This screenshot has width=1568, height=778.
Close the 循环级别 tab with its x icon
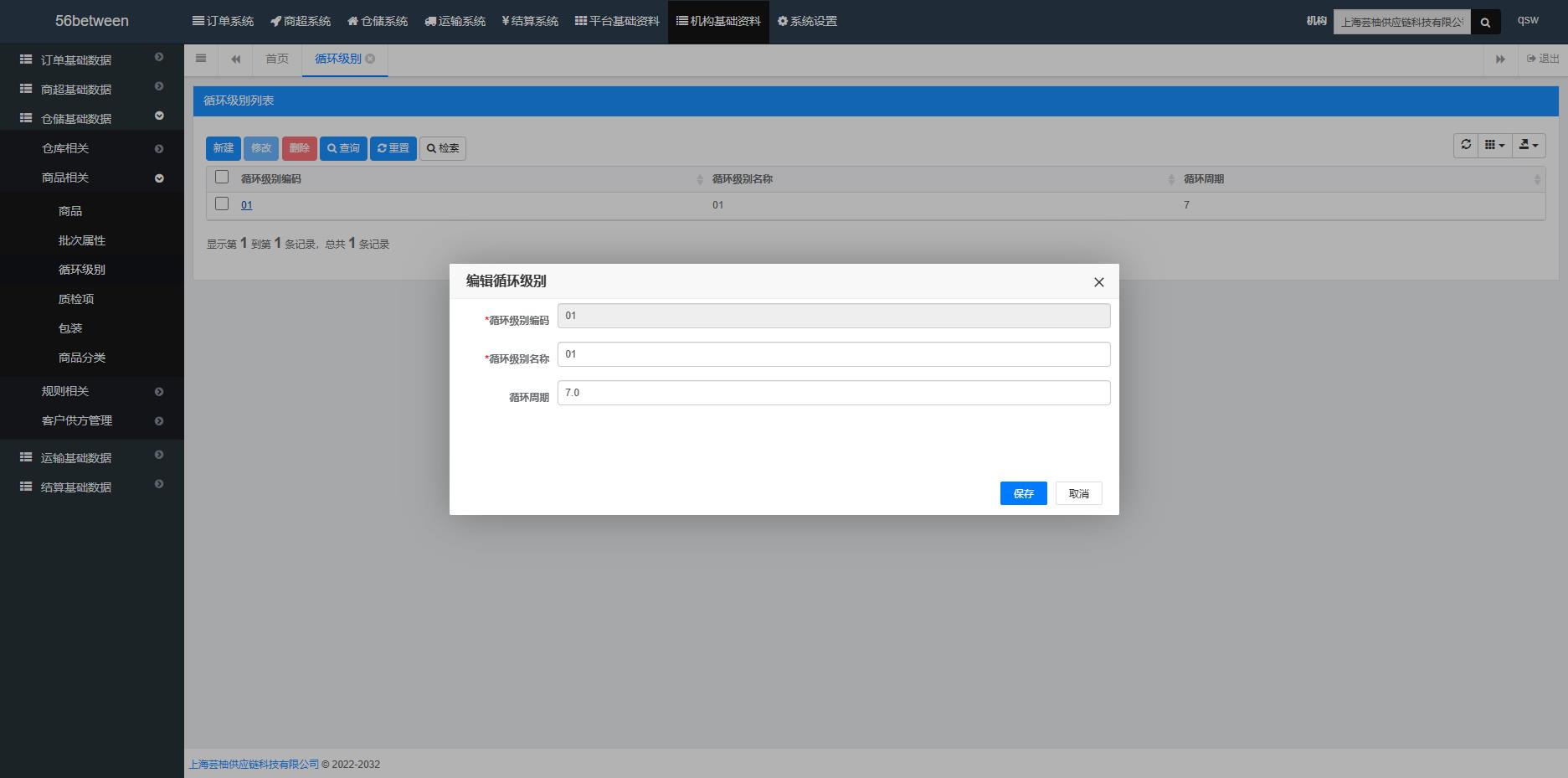(x=370, y=59)
